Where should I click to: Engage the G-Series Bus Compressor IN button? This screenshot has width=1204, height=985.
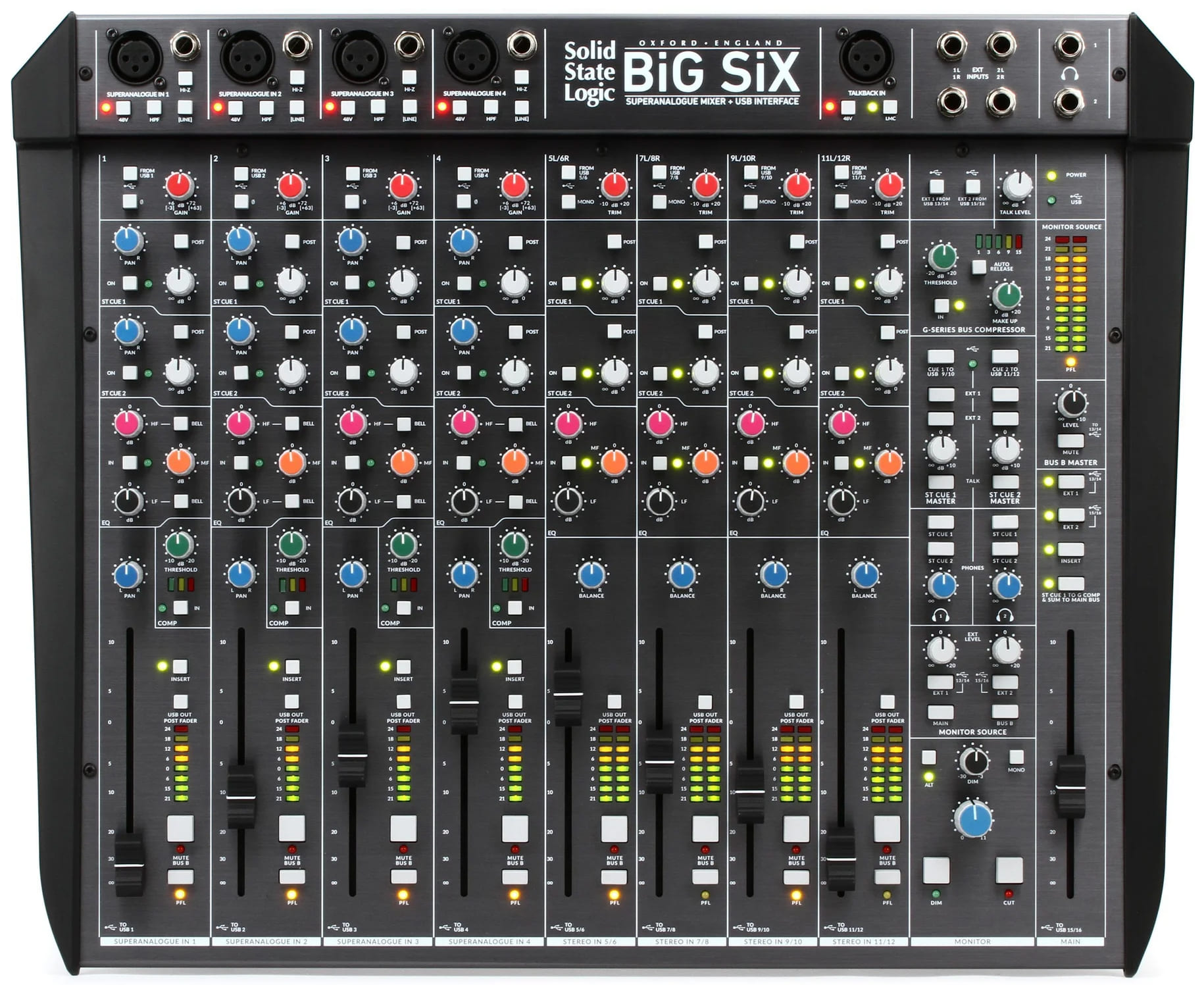point(941,305)
